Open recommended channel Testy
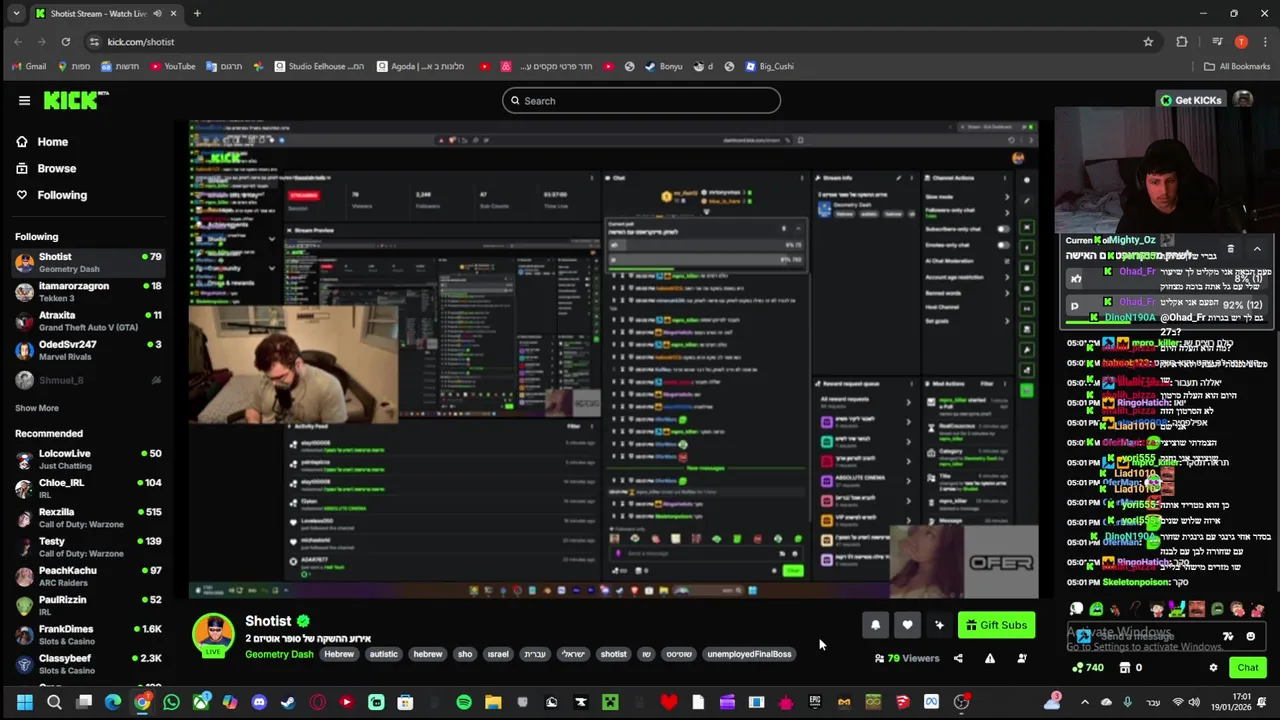Viewport: 1280px width, 720px height. [x=88, y=546]
